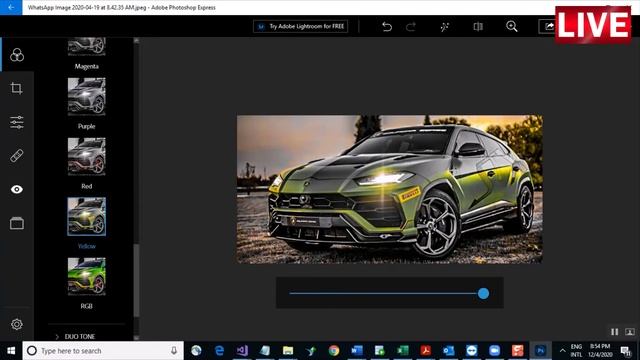Screen dimensions: 640x360
Task: Open the taskbar clock showing 8:54 PM
Action: point(600,351)
